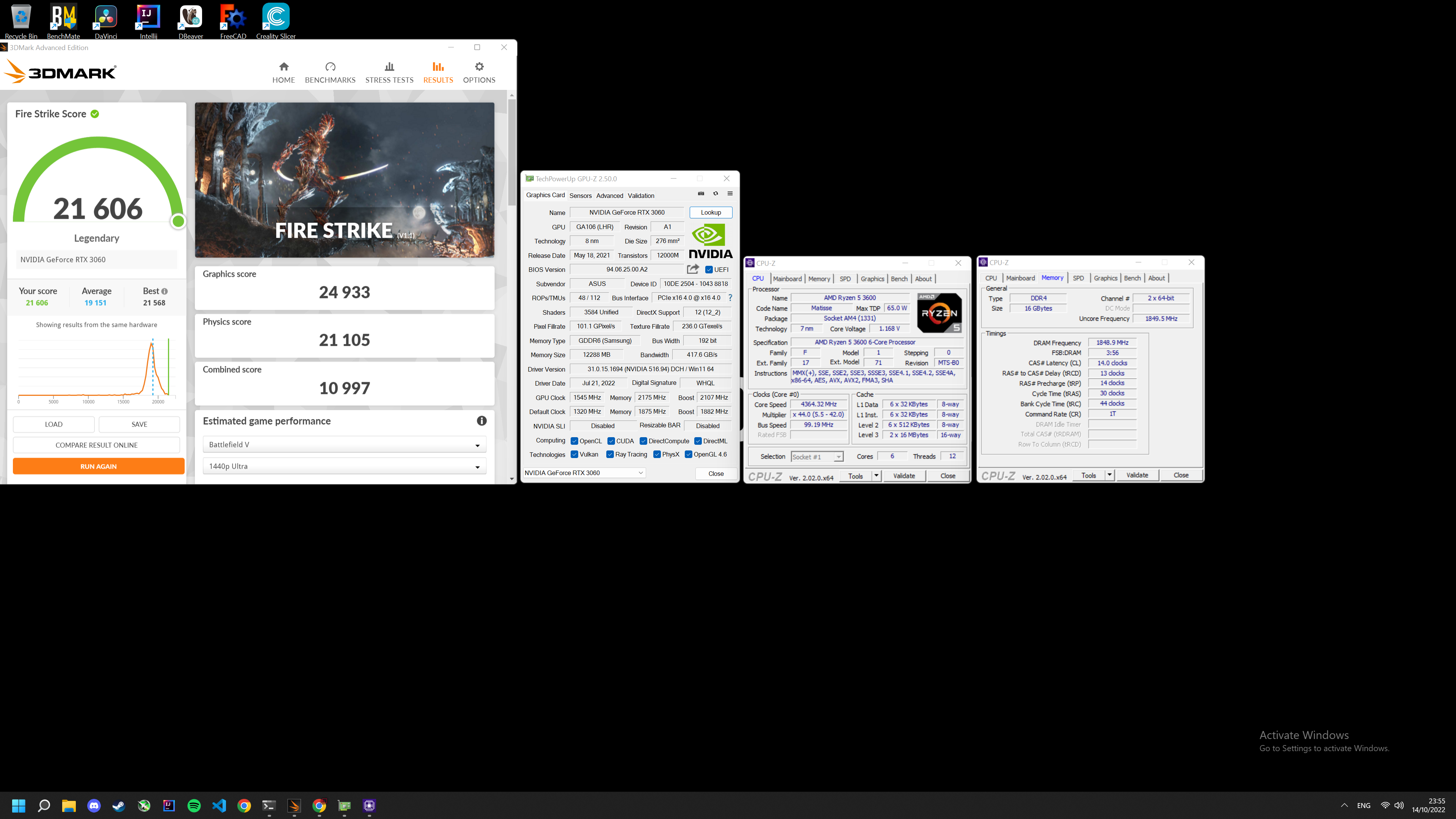The width and height of the screenshot is (1456, 819).
Task: Open the 1440p Ultra resolution dropdown
Action: click(344, 466)
